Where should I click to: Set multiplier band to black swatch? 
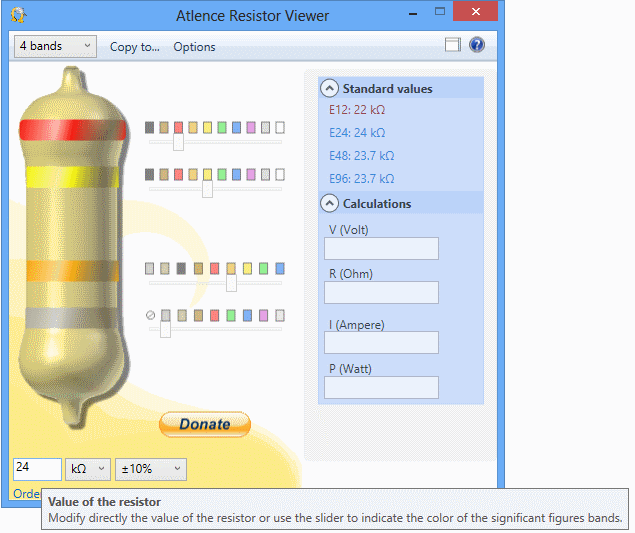(181, 269)
